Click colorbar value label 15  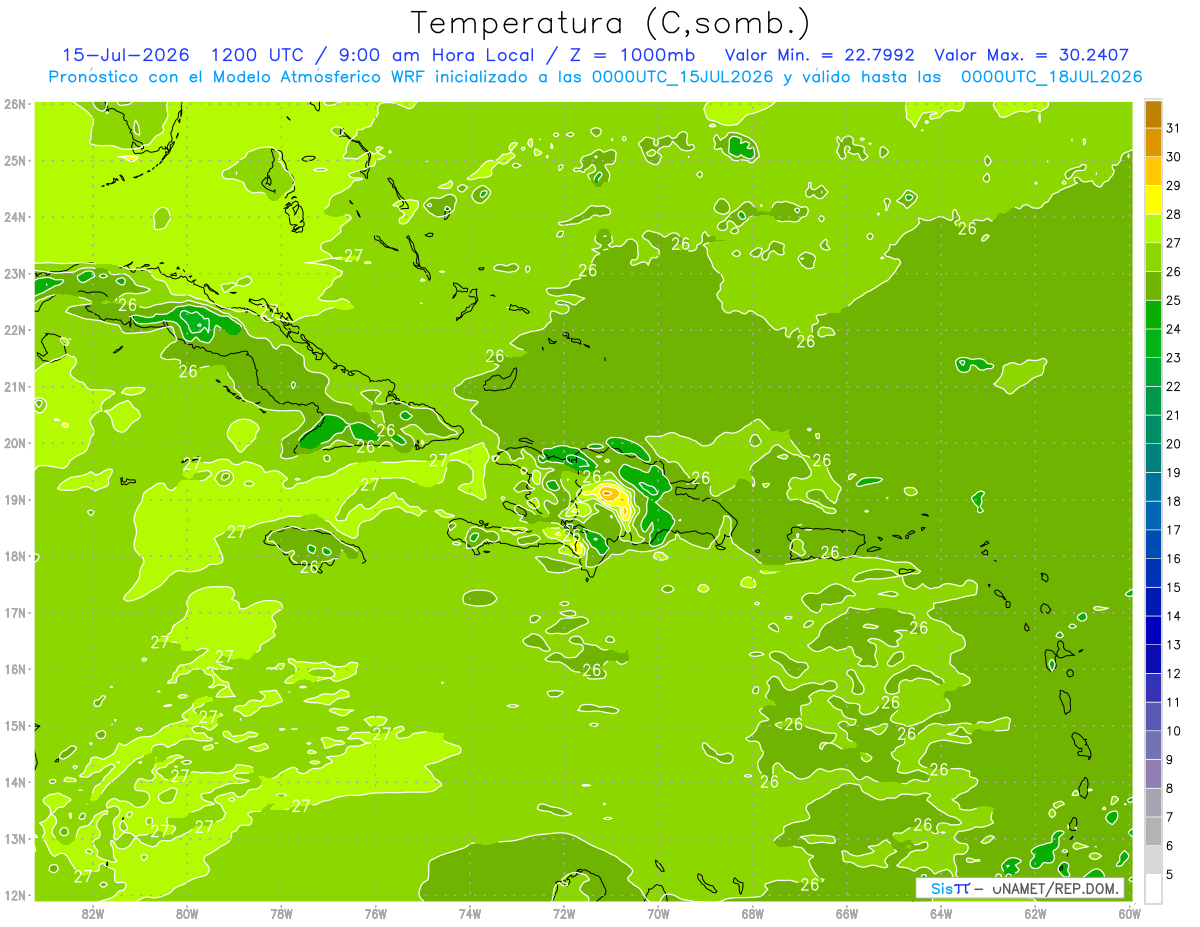pos(1174,588)
